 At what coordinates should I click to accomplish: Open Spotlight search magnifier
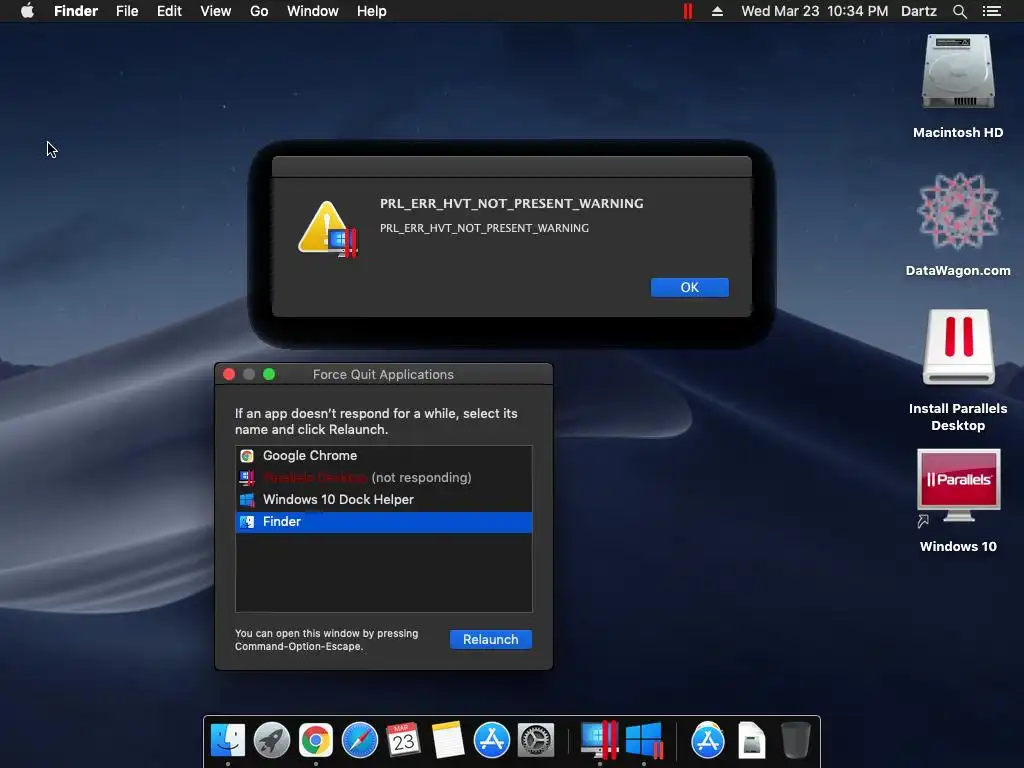[x=959, y=11]
